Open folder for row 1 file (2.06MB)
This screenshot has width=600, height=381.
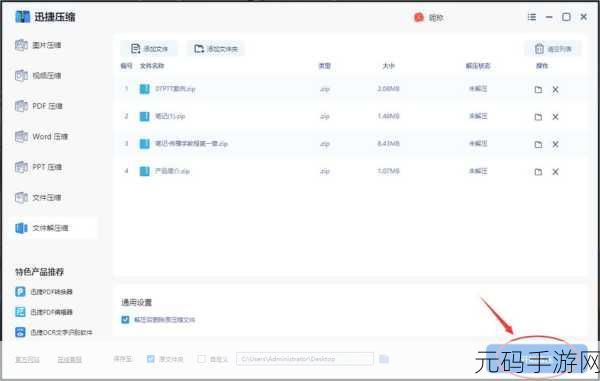click(538, 90)
